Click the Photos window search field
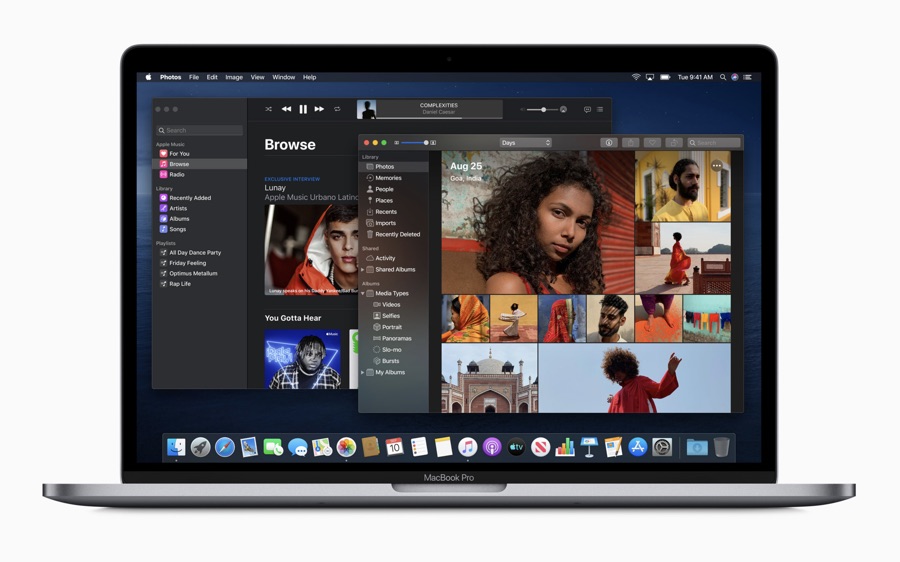The image size is (900, 562). (x=714, y=142)
